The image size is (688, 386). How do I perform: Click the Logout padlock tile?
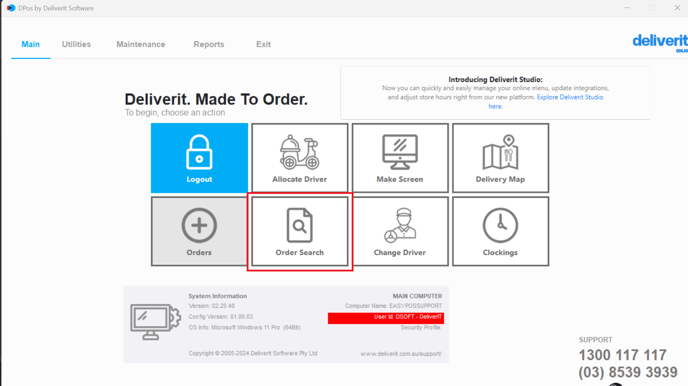click(199, 158)
